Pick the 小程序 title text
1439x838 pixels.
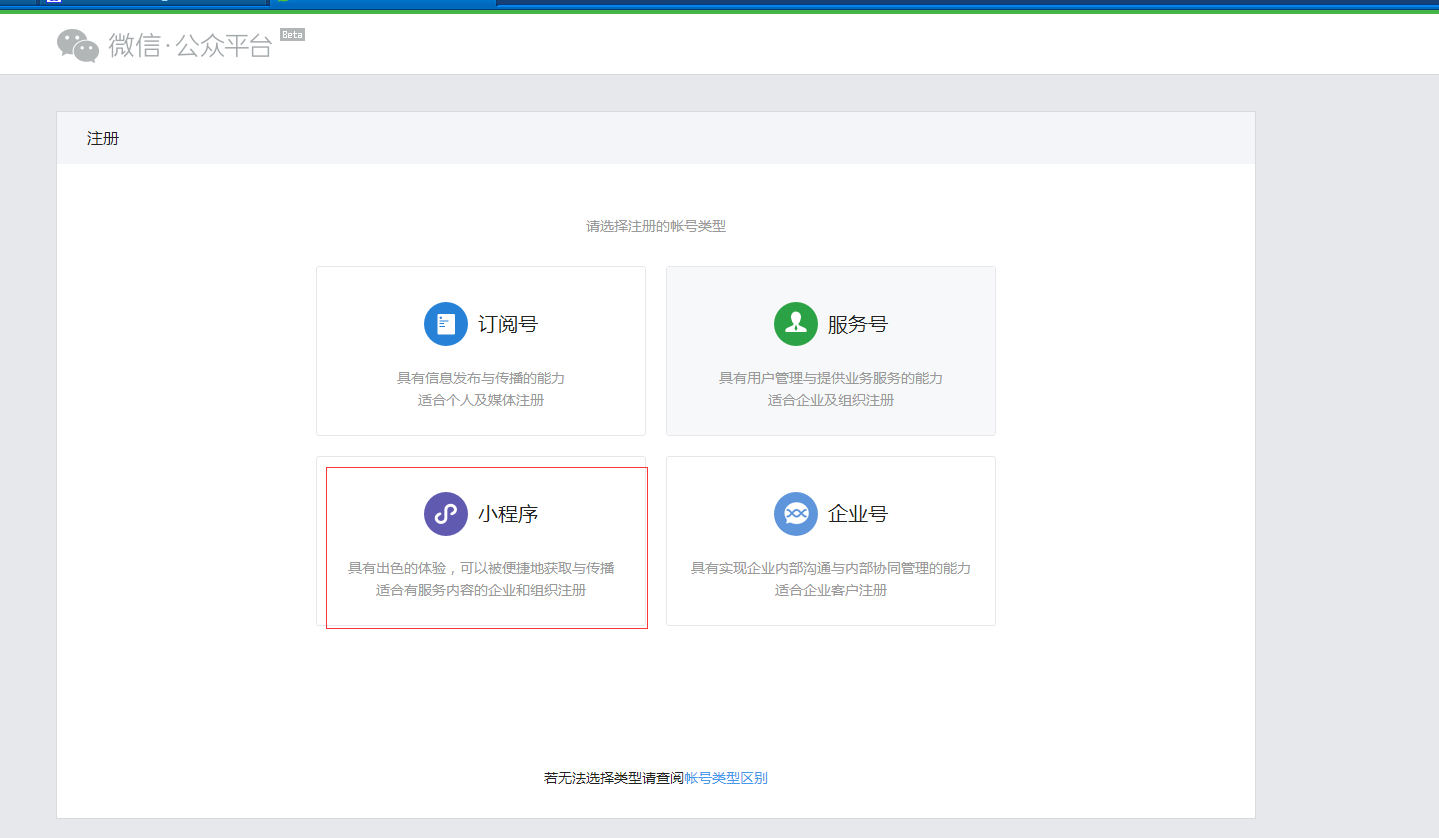click(x=508, y=514)
